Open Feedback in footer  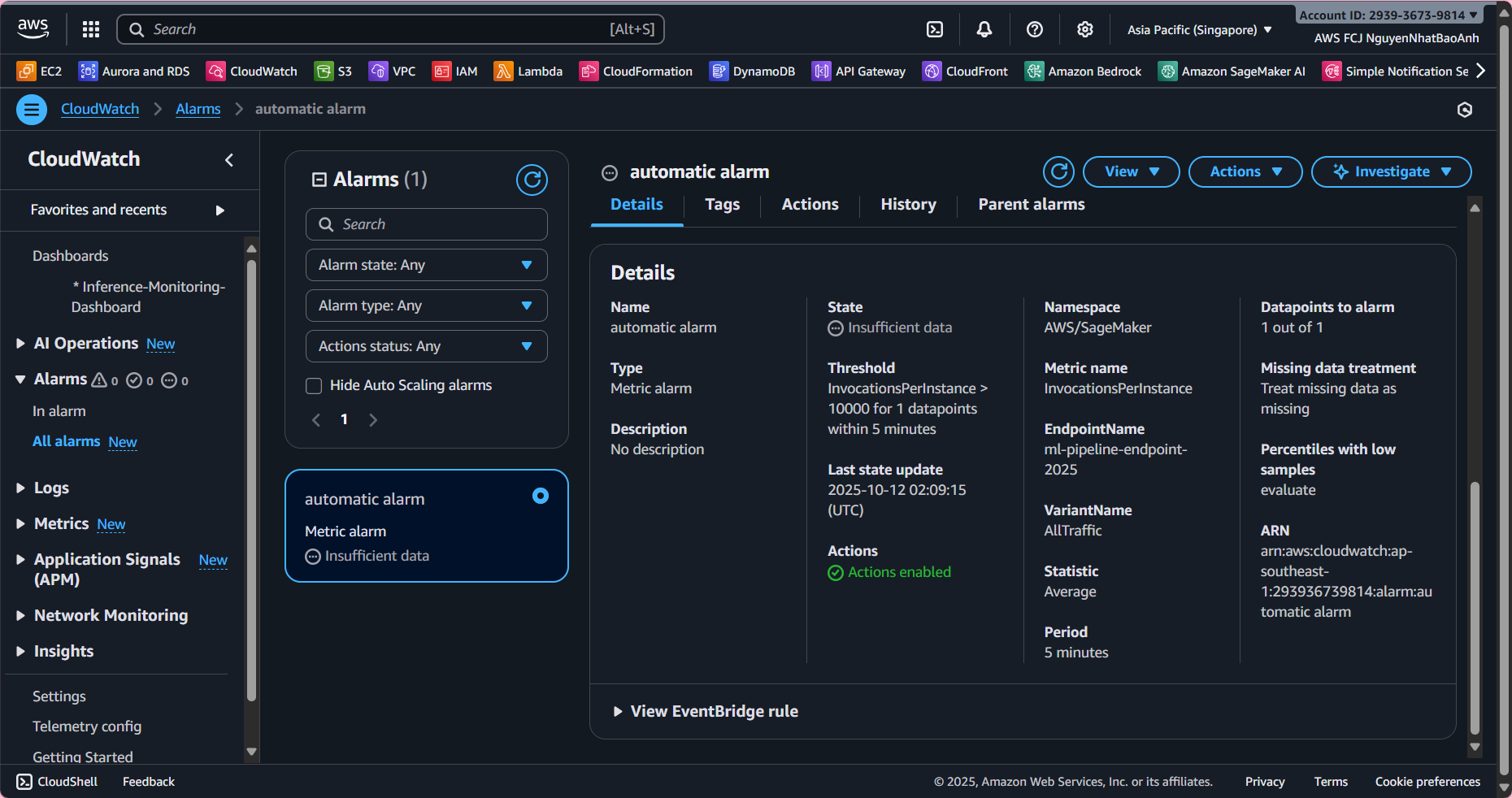click(149, 782)
